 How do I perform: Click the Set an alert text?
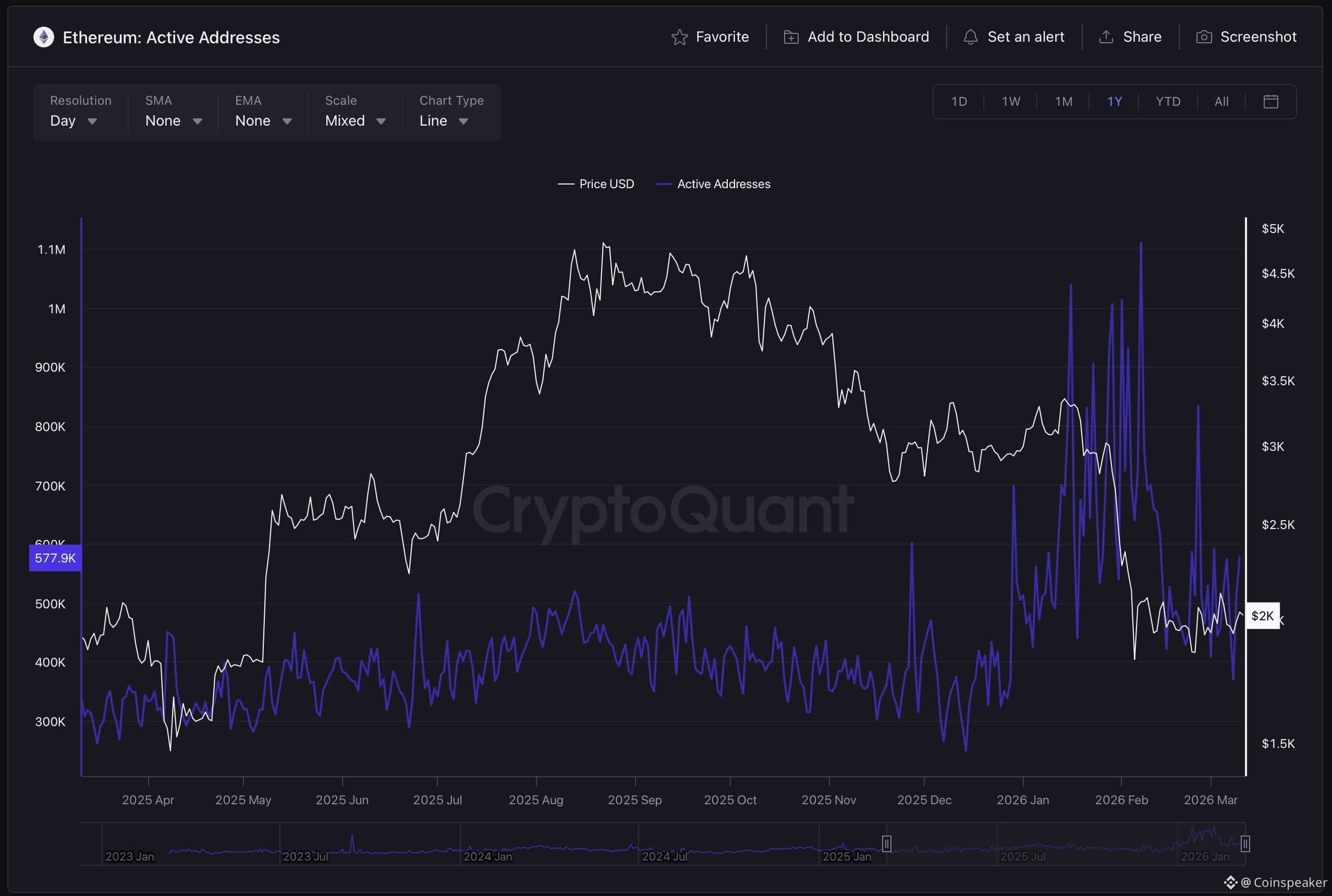(1025, 37)
